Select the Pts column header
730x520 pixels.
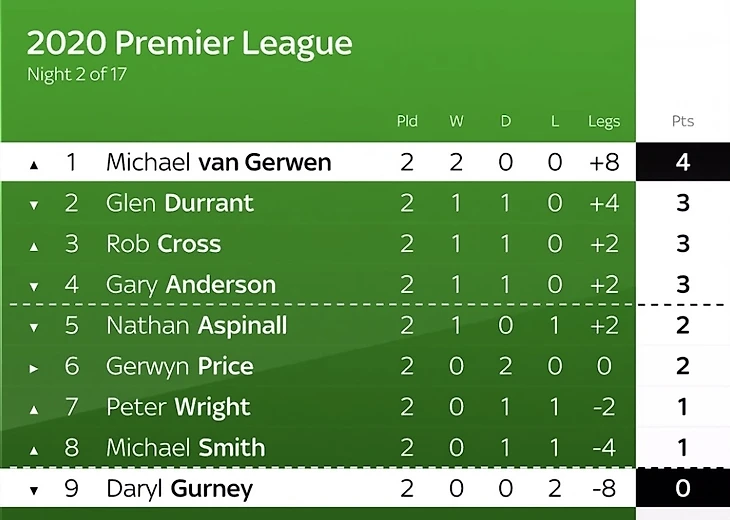682,121
